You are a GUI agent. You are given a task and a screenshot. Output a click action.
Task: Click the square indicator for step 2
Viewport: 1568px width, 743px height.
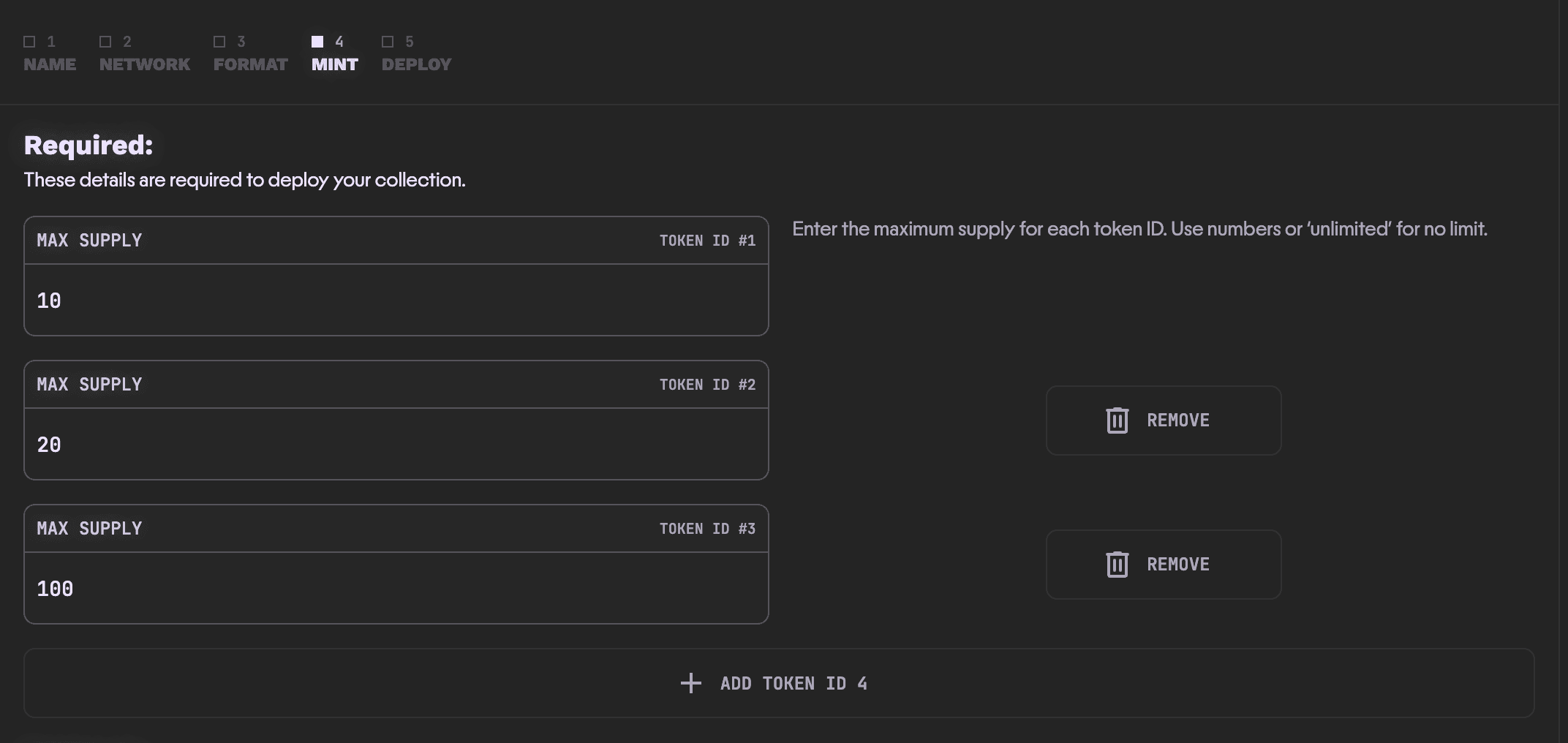[105, 42]
